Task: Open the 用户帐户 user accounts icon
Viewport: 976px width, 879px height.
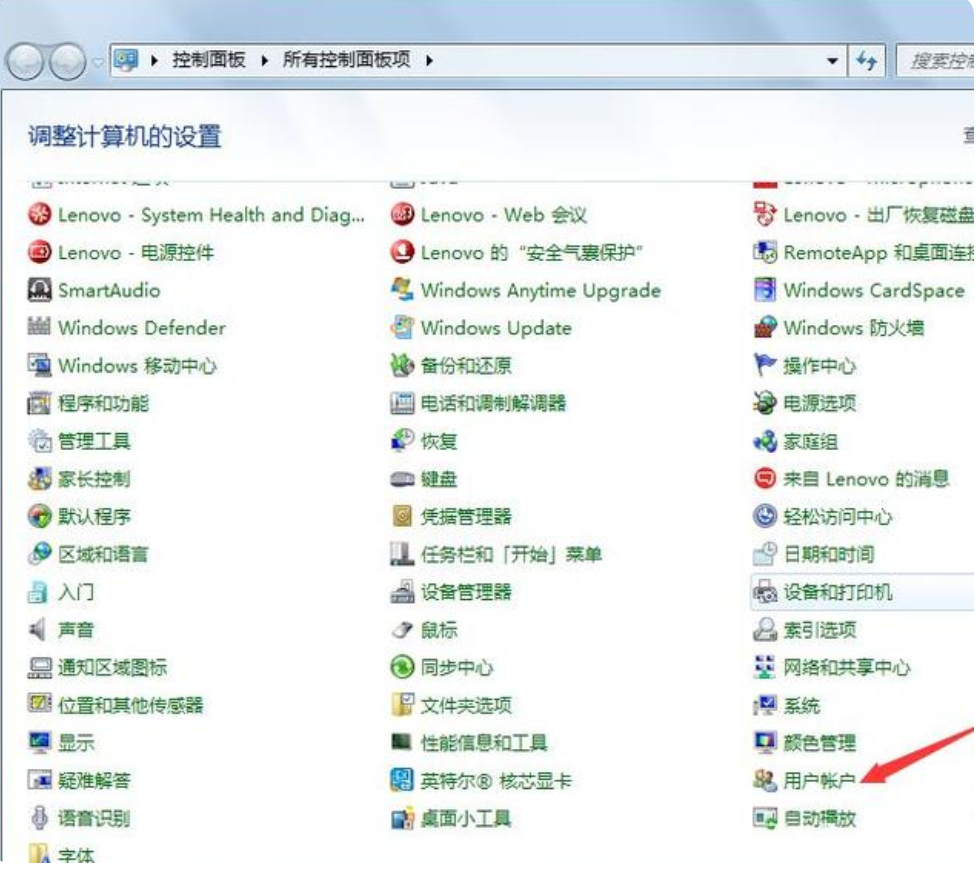Action: [x=765, y=781]
